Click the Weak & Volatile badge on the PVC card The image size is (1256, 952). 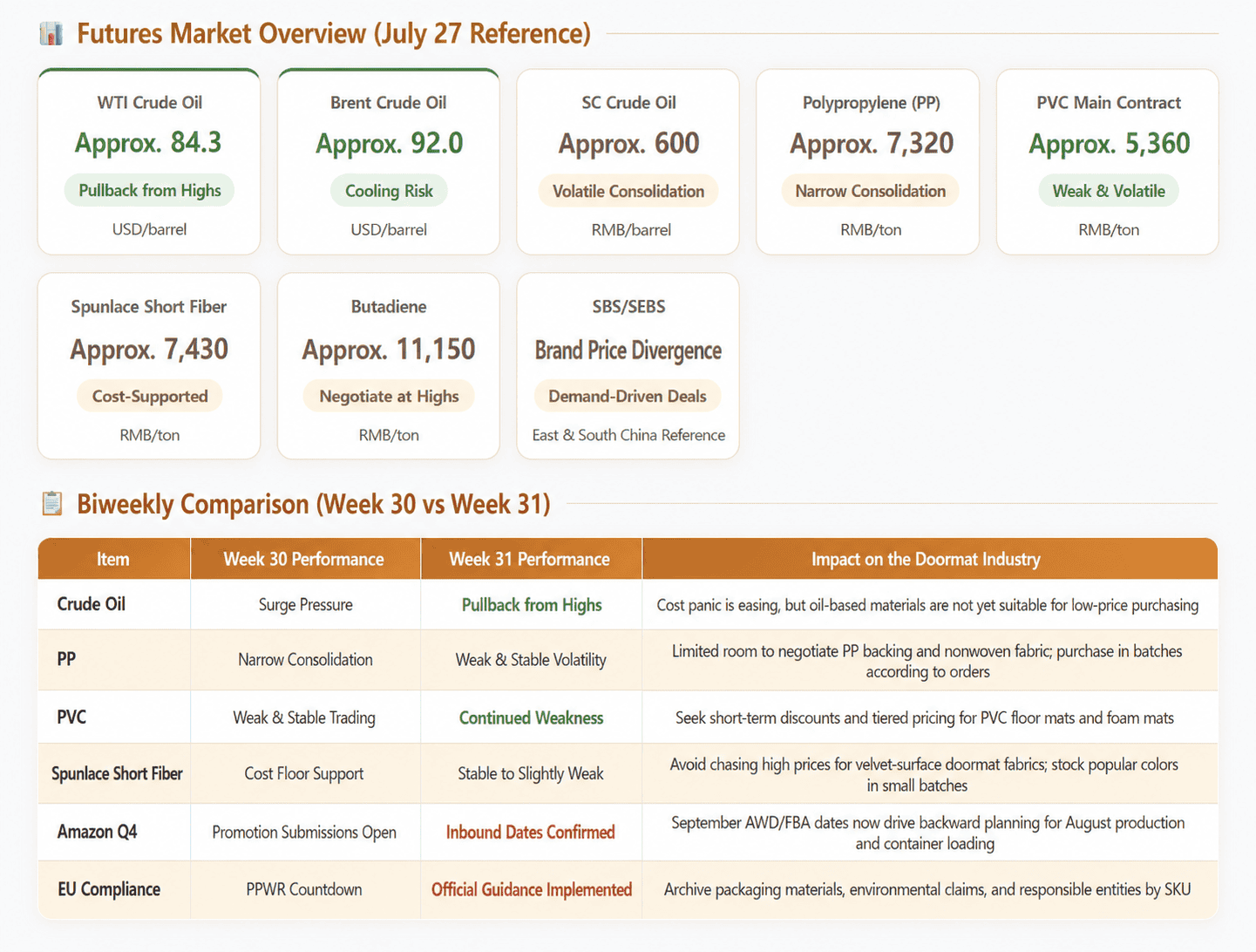1109,191
